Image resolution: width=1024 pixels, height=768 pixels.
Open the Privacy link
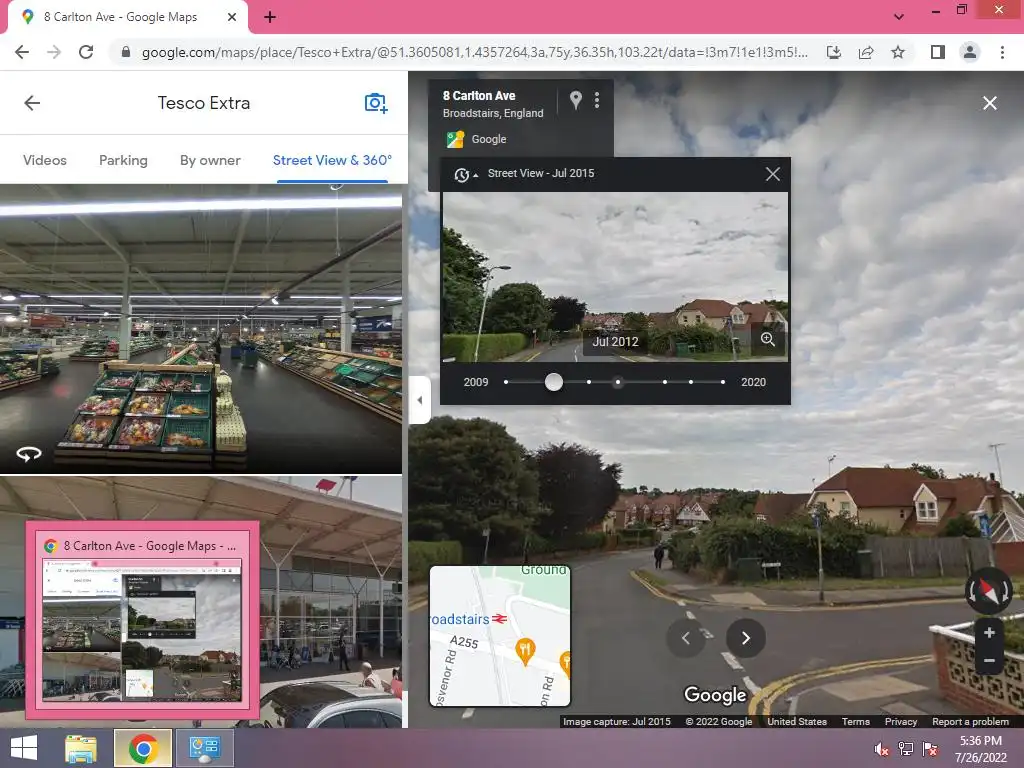click(901, 722)
